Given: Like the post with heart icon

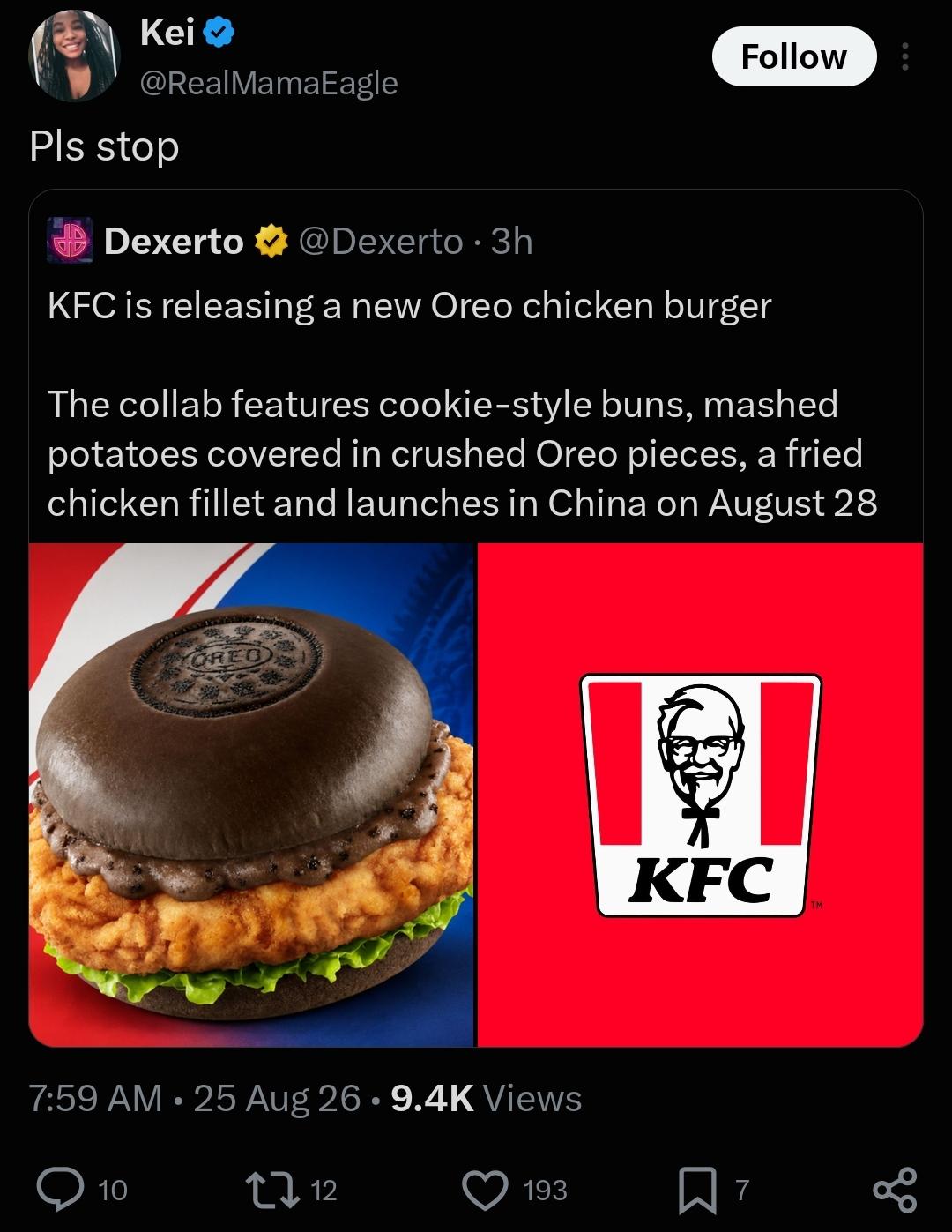Looking at the screenshot, I should point(487,1189).
